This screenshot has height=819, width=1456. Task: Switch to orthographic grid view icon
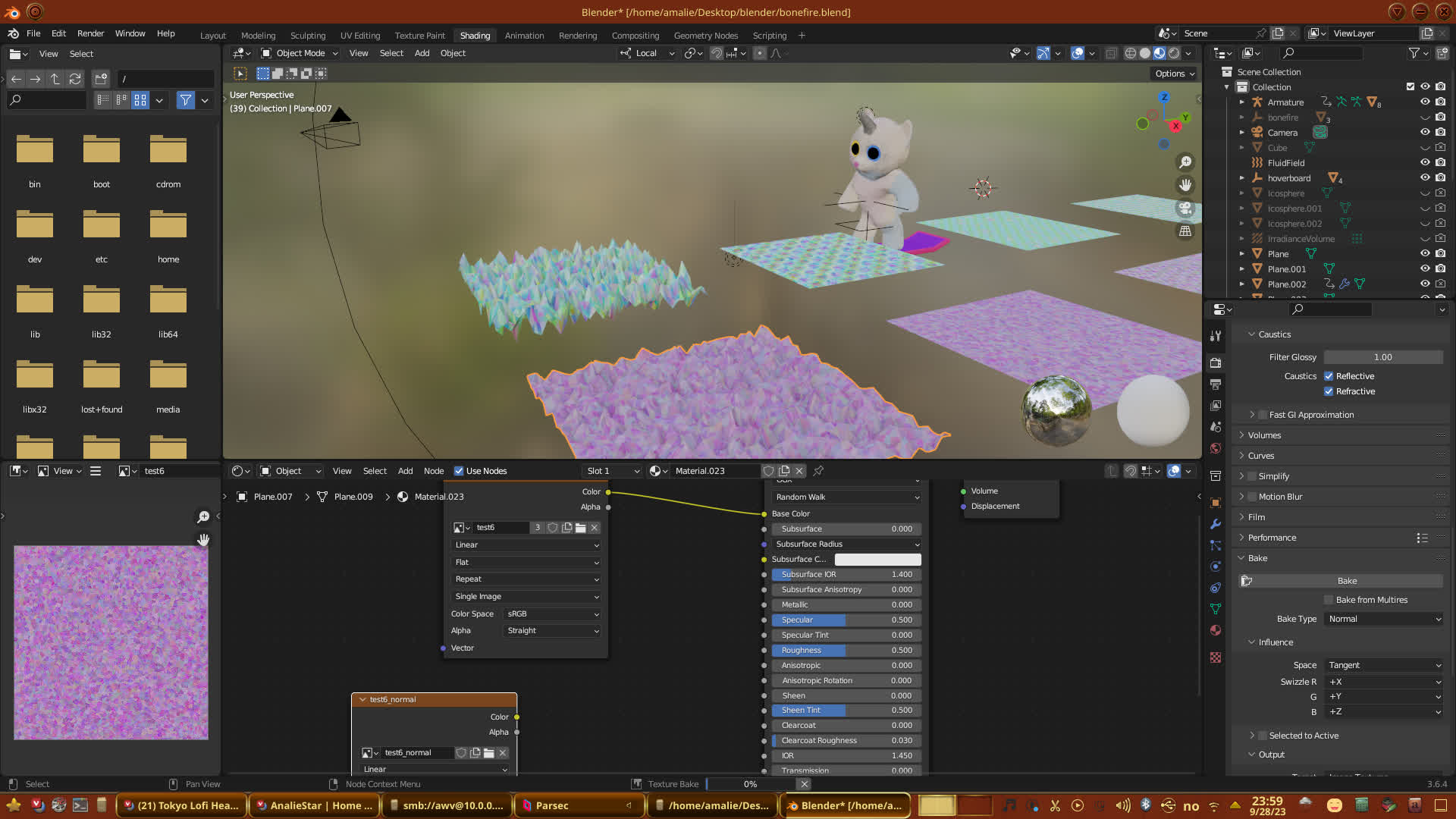pyautogui.click(x=1185, y=231)
